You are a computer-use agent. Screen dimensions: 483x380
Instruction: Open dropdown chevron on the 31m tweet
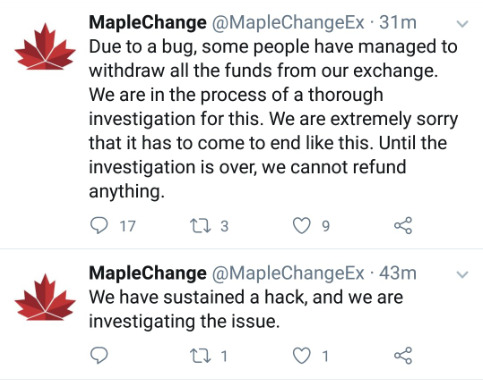point(462,24)
